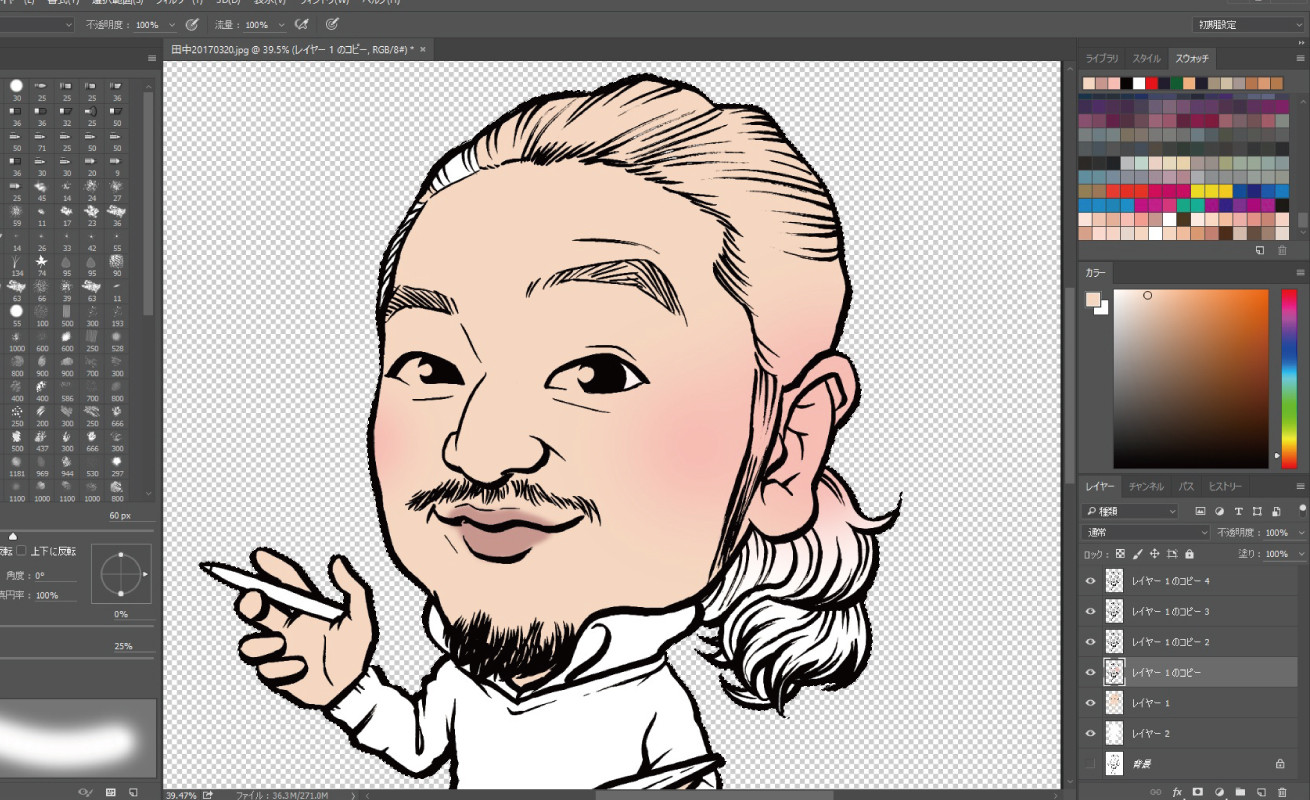
Task: Open layer fill 塗り dropdown arrow
Action: [x=1300, y=554]
